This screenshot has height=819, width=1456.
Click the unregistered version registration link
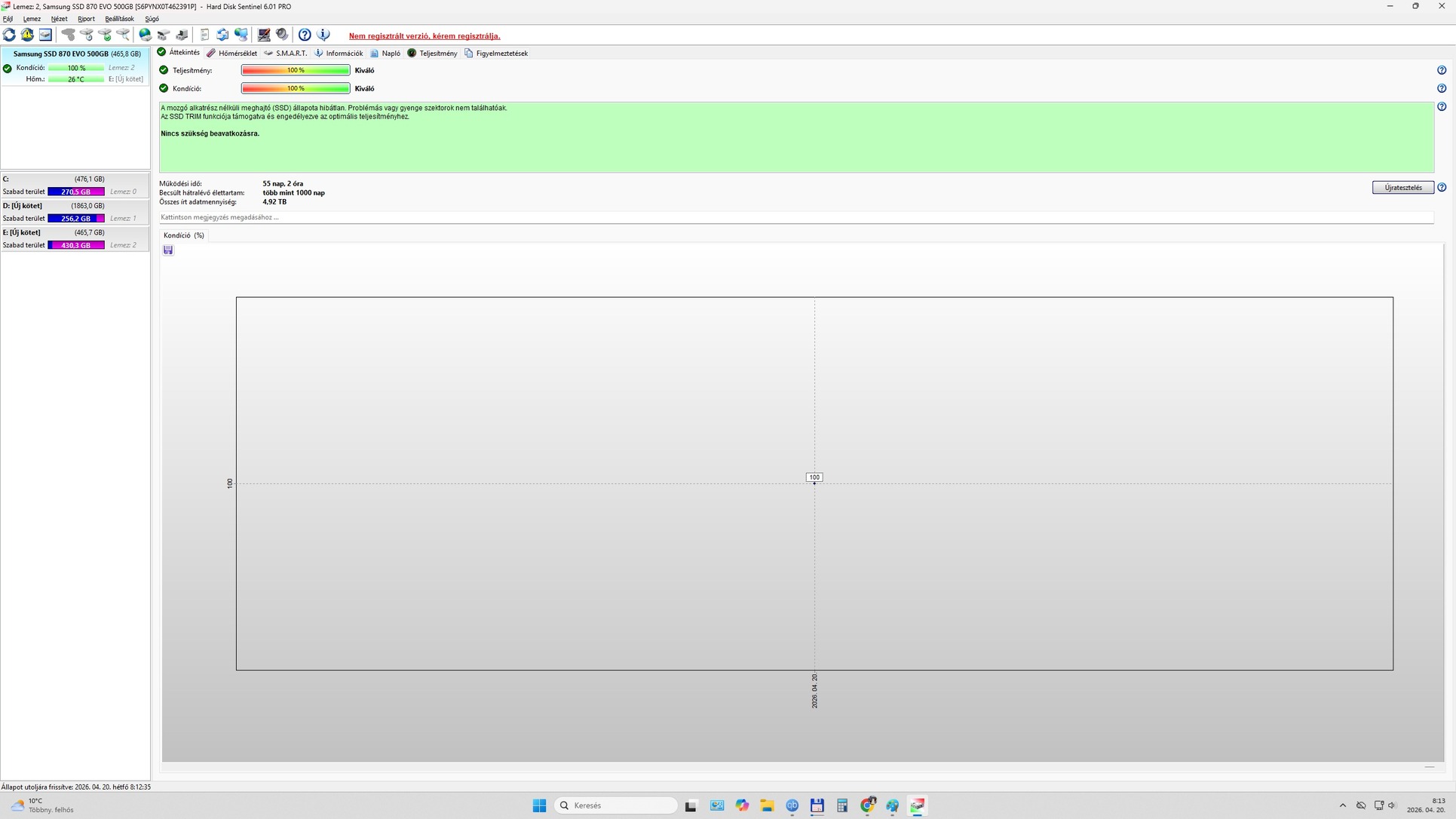click(x=424, y=36)
